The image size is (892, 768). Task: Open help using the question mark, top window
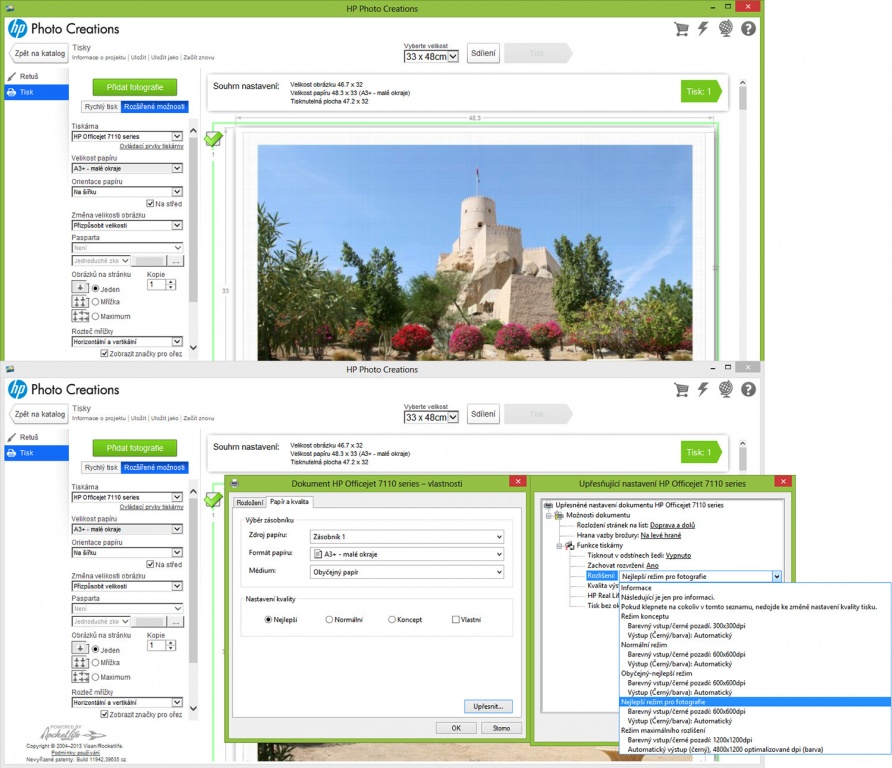(x=749, y=28)
